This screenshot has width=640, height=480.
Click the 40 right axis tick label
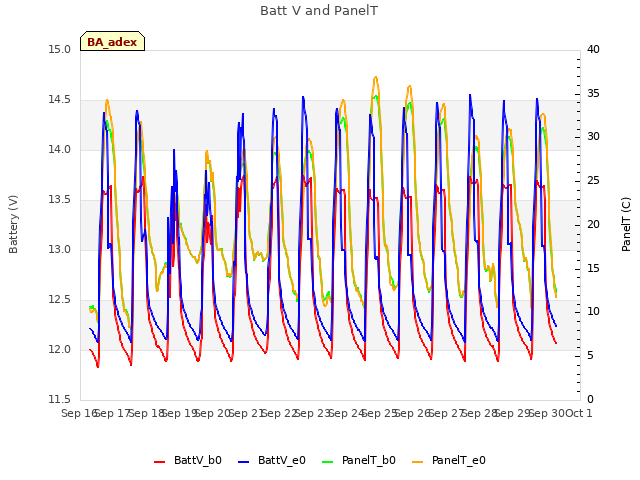pyautogui.click(x=593, y=50)
